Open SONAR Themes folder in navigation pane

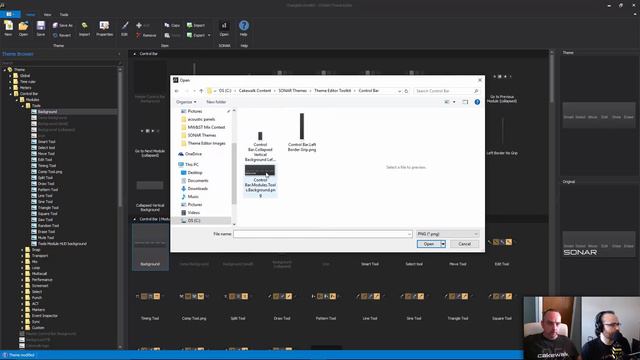point(202,135)
